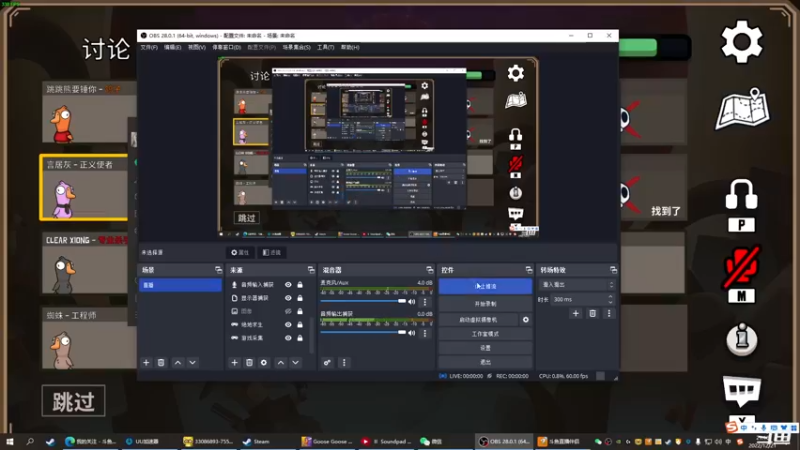Click the 属性 properties button with gear icon
The width and height of the screenshot is (800, 450).
[x=240, y=253]
